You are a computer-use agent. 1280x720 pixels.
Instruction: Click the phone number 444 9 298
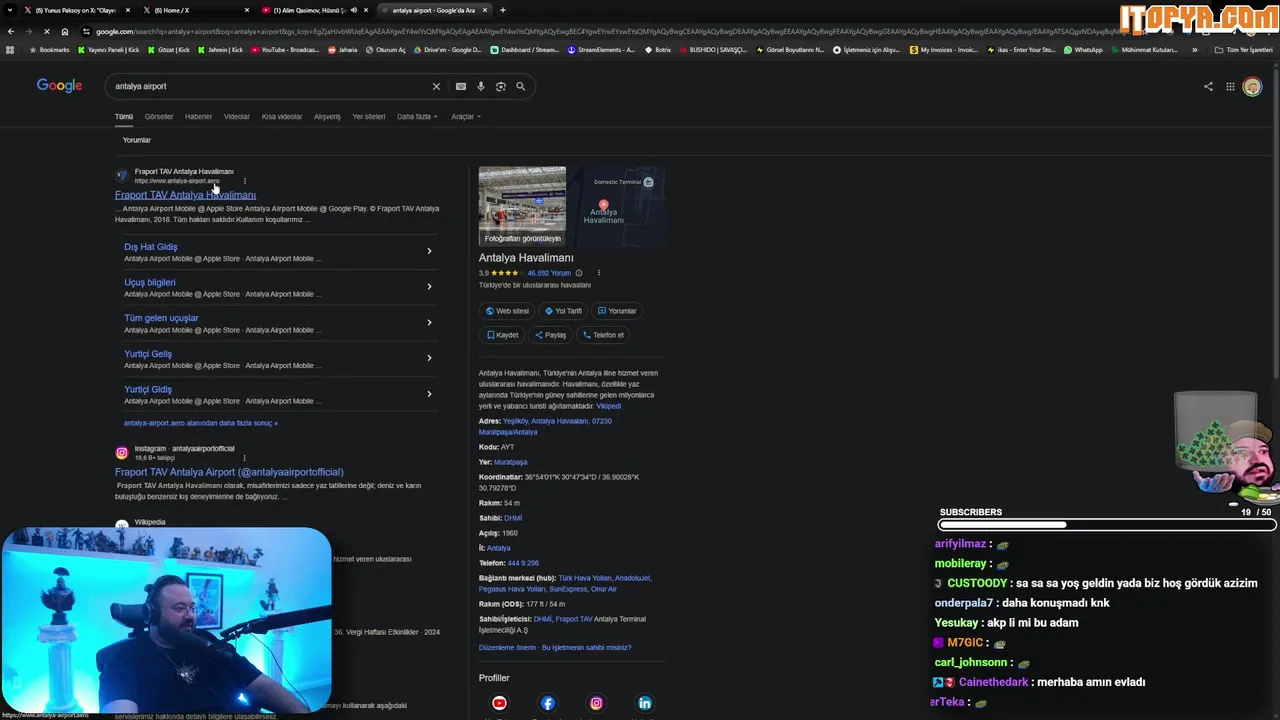click(523, 563)
